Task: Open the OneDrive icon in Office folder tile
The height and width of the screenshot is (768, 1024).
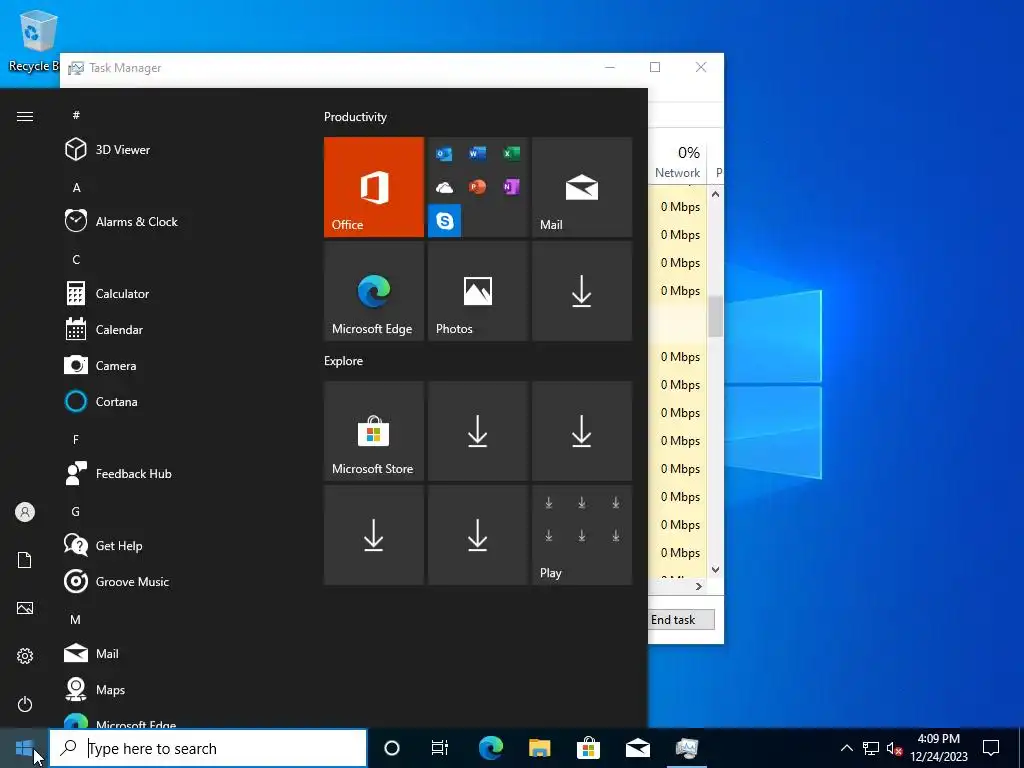Action: pyautogui.click(x=444, y=188)
